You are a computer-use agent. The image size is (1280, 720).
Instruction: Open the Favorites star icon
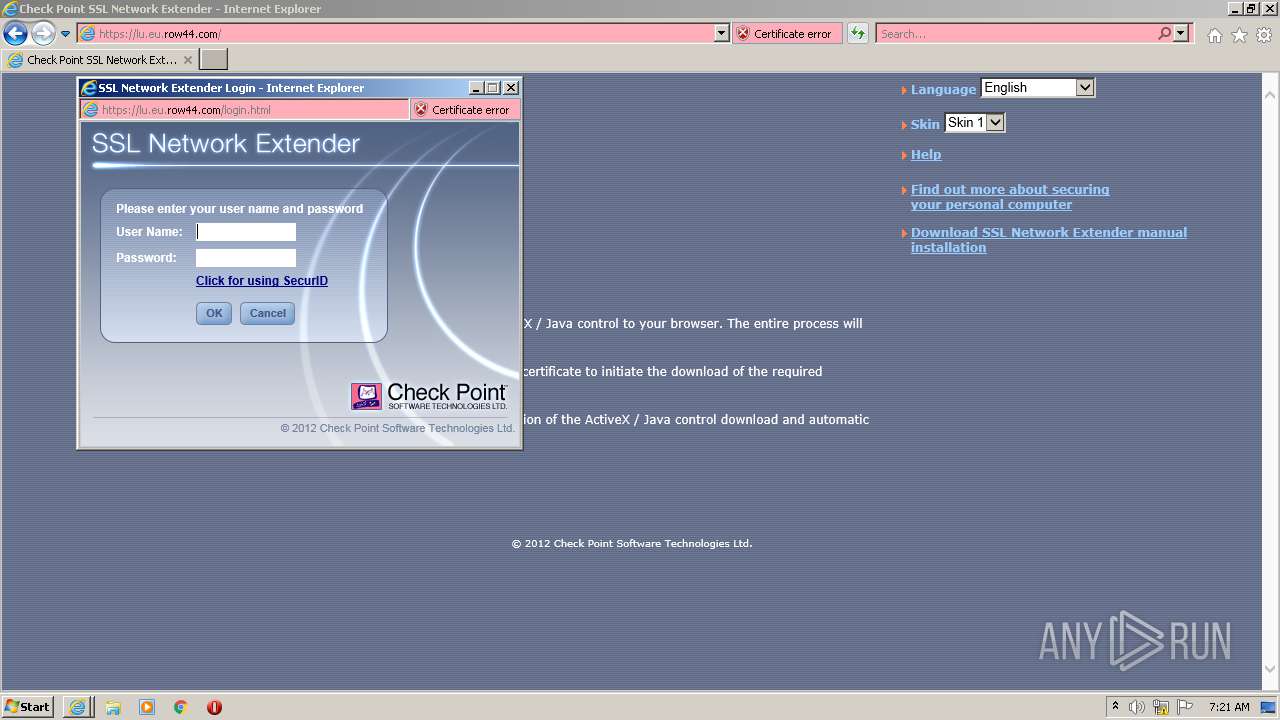point(1239,35)
